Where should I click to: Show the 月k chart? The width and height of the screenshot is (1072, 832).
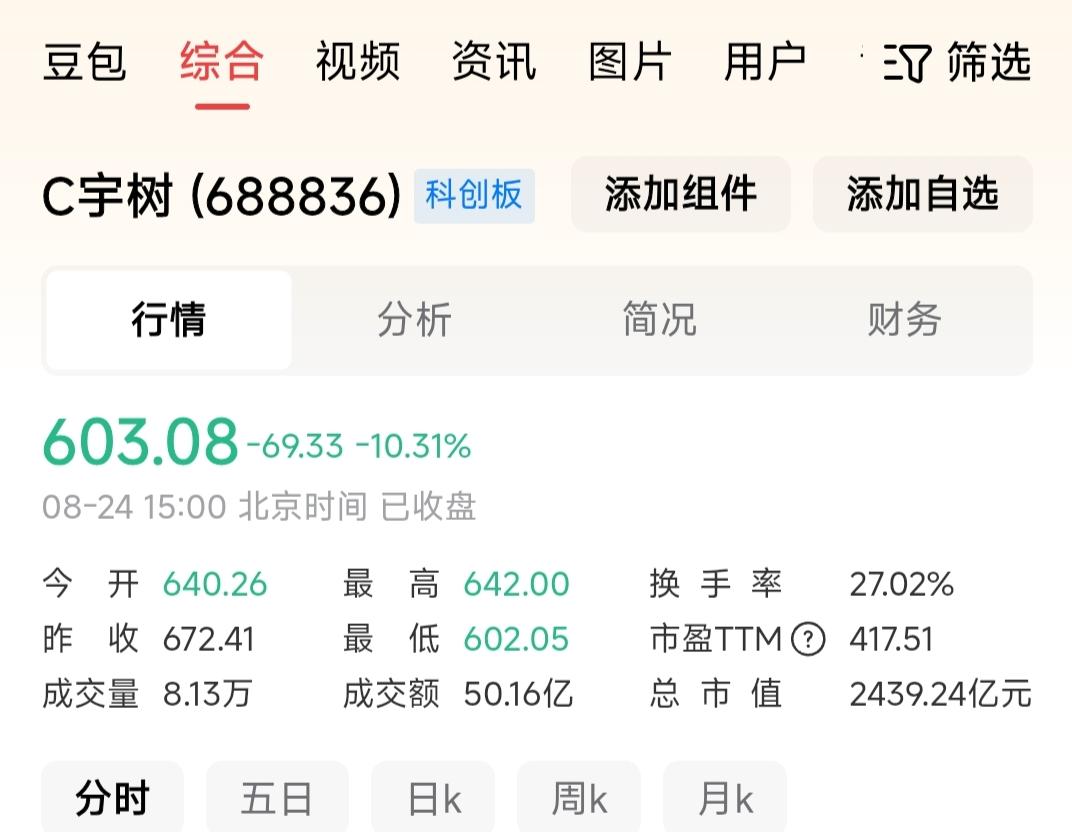click(x=725, y=798)
